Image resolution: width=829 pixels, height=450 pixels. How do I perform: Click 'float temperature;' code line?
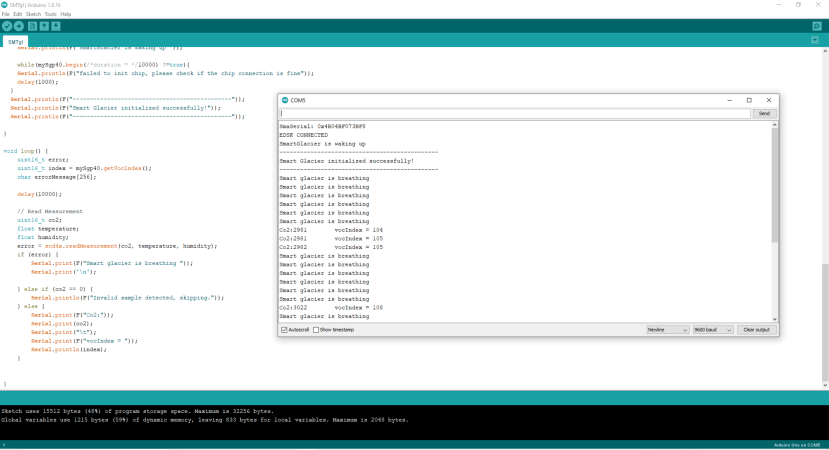click(x=48, y=229)
